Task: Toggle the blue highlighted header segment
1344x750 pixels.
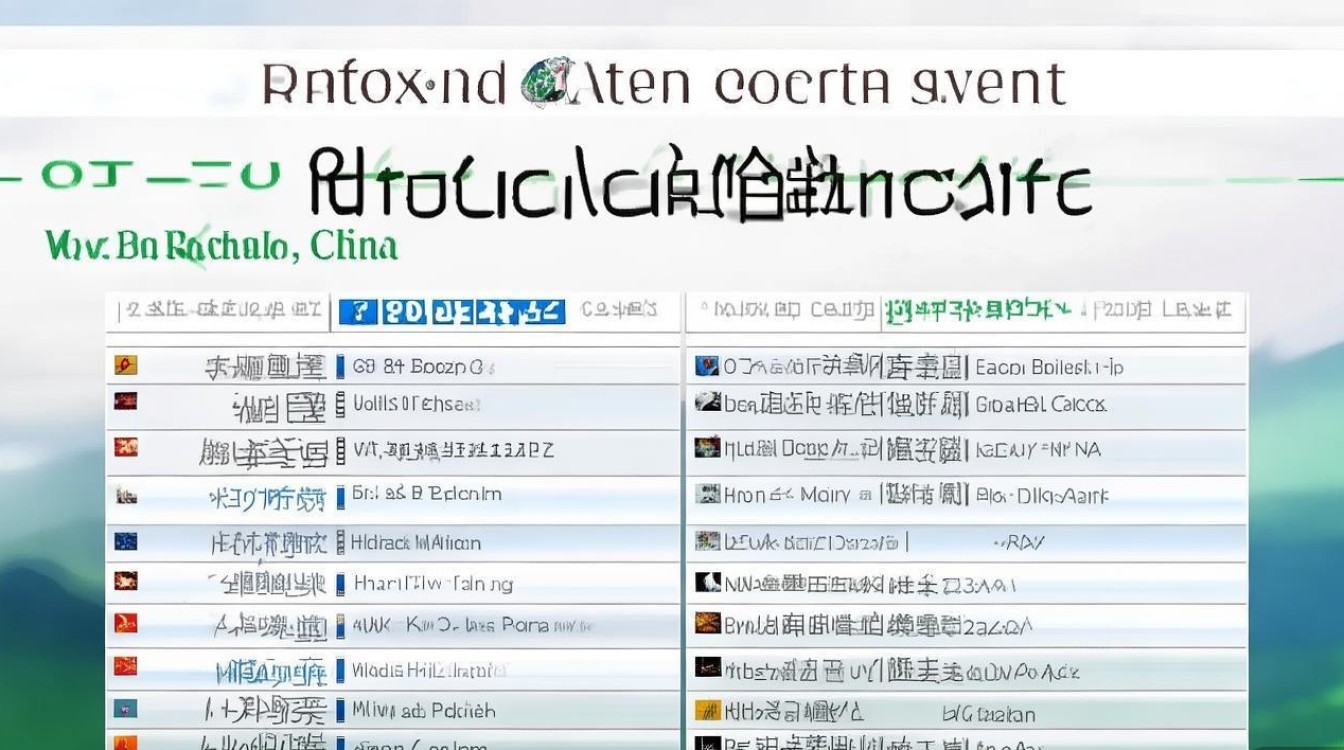Action: 450,311
